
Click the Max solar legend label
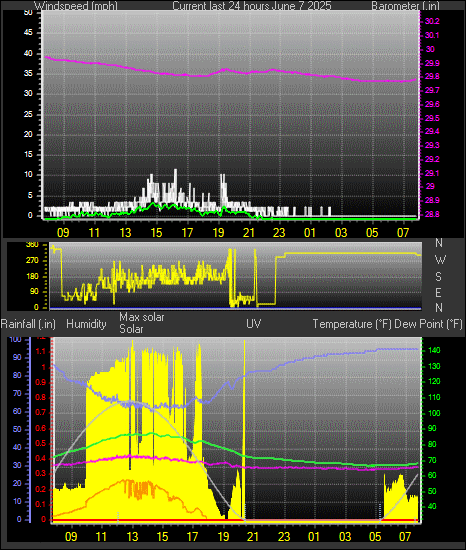[142, 317]
